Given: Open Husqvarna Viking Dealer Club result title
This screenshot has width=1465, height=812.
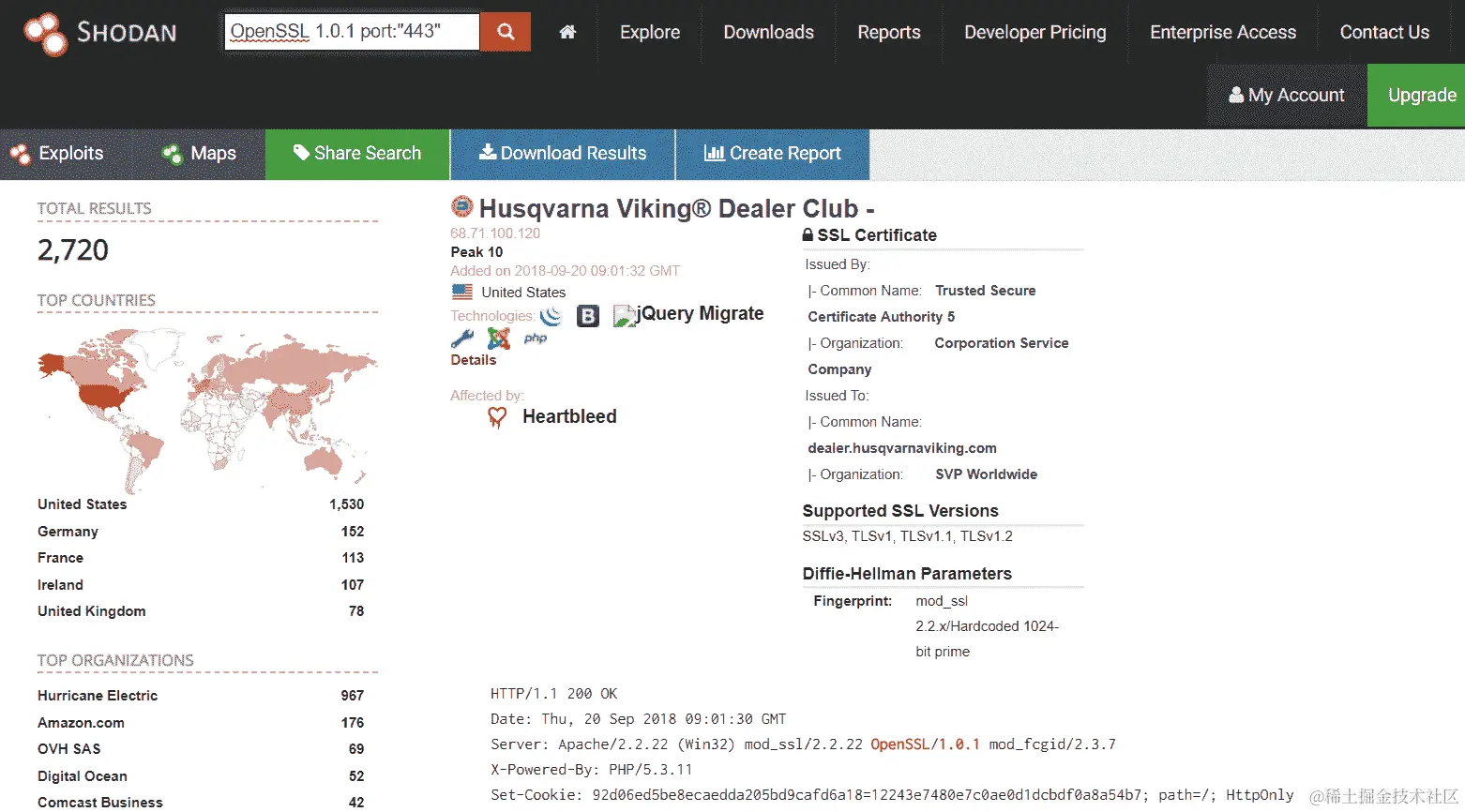Looking at the screenshot, I should point(676,208).
